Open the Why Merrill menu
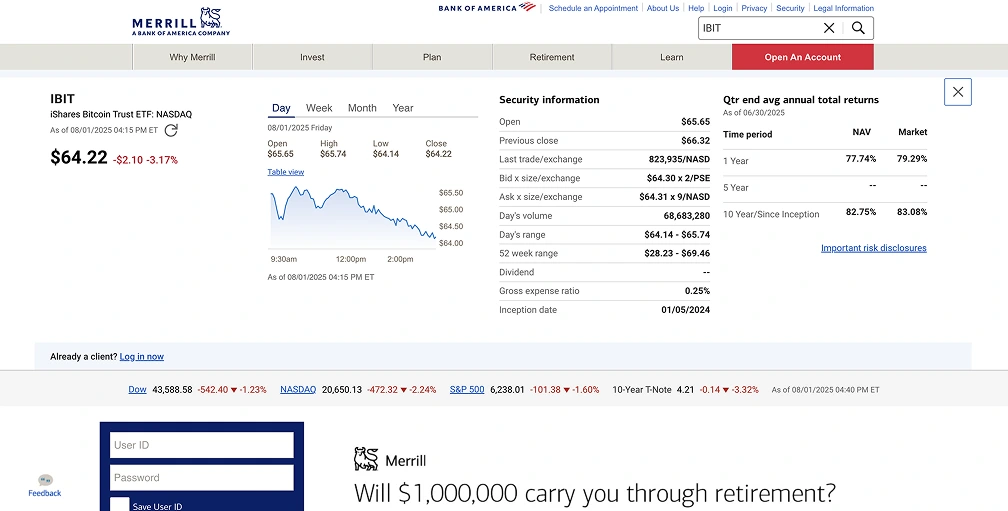The width and height of the screenshot is (1008, 511). point(192,57)
